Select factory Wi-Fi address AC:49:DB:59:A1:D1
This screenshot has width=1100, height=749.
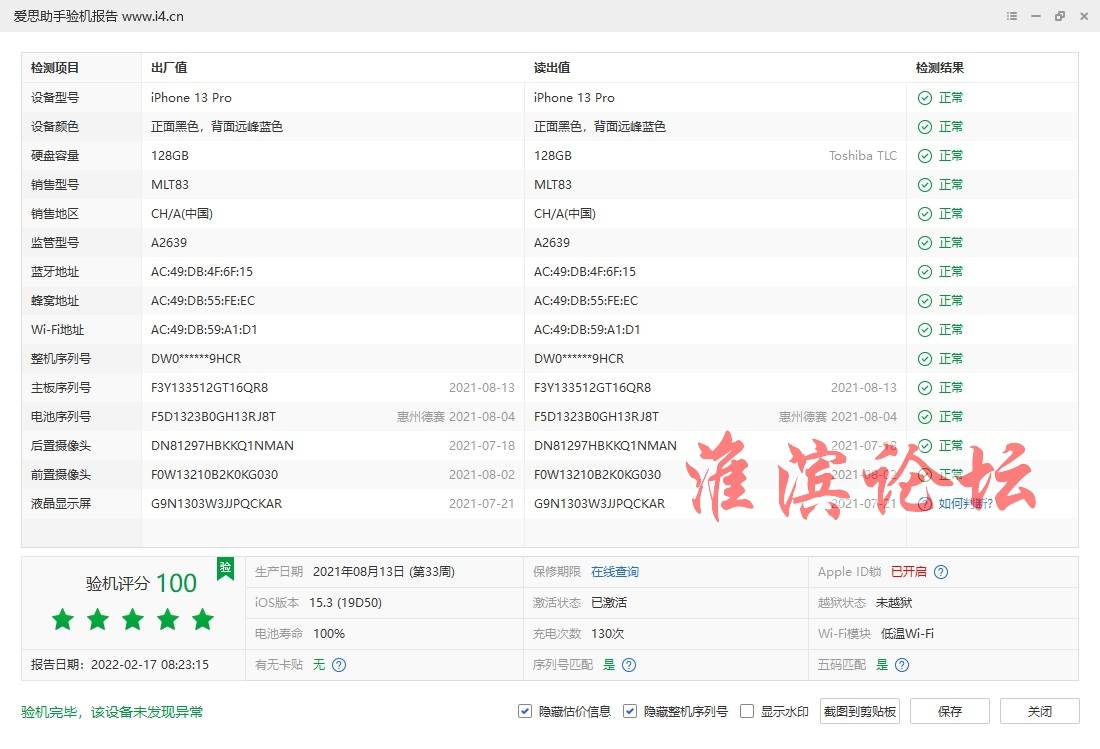(204, 330)
